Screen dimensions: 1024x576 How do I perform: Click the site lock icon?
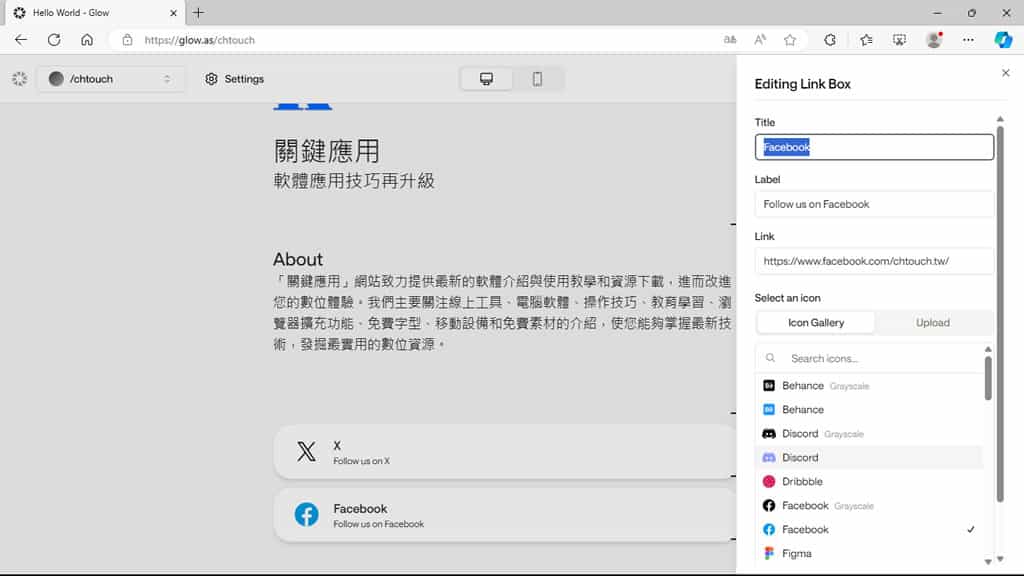127,40
